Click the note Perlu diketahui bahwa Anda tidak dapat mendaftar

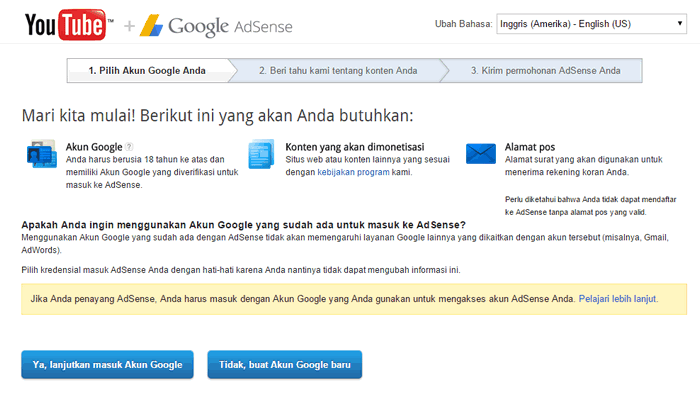pos(591,206)
